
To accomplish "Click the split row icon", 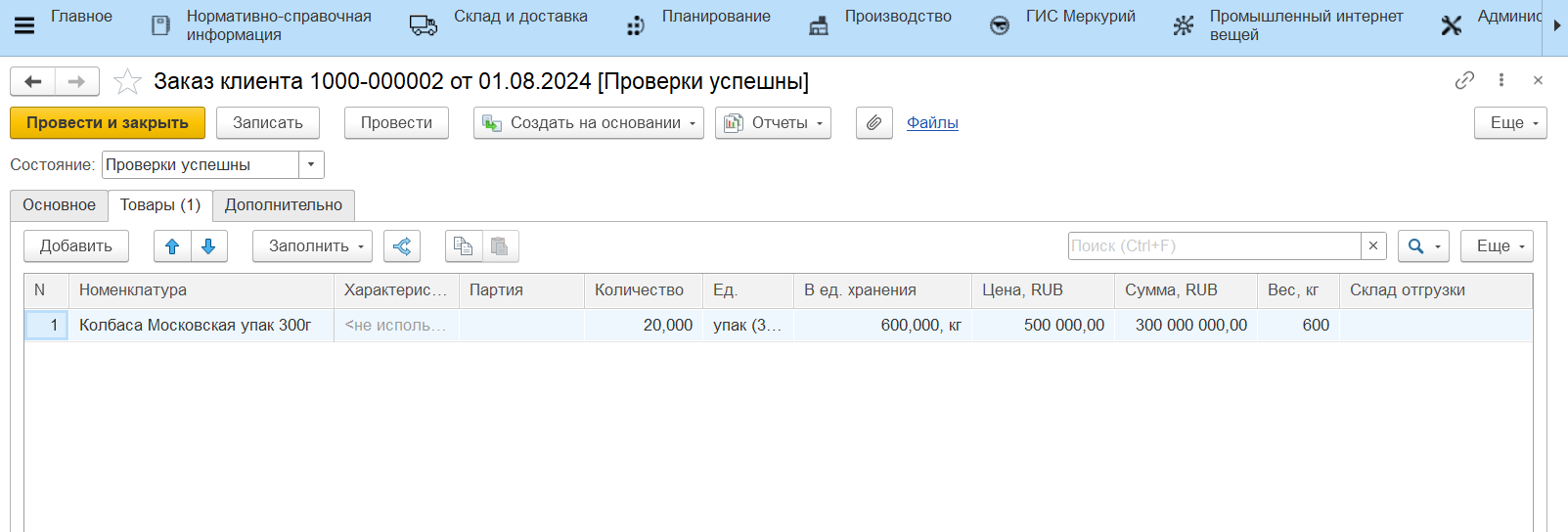I will (402, 246).
